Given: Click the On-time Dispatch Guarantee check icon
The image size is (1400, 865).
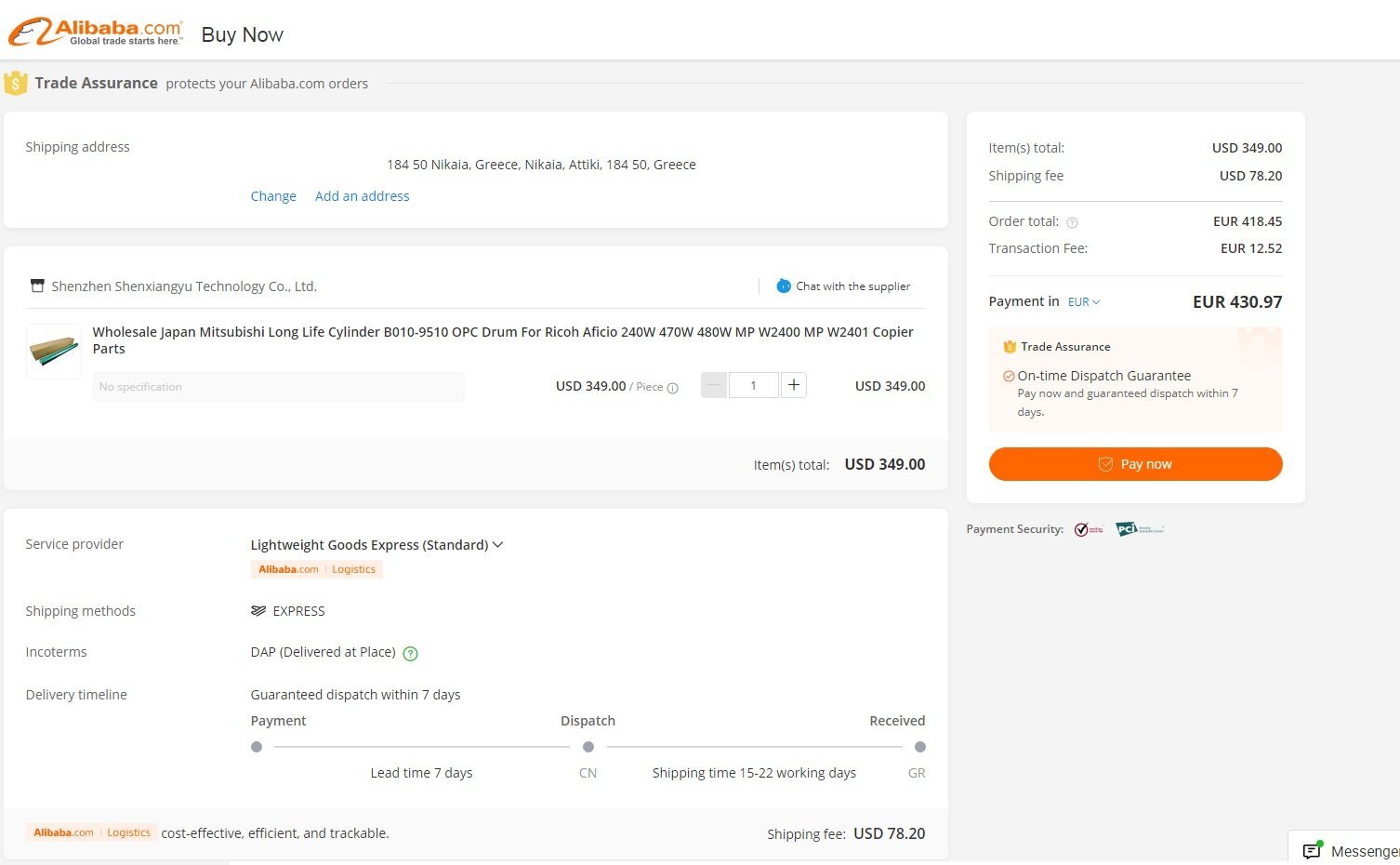Looking at the screenshot, I should (1009, 377).
